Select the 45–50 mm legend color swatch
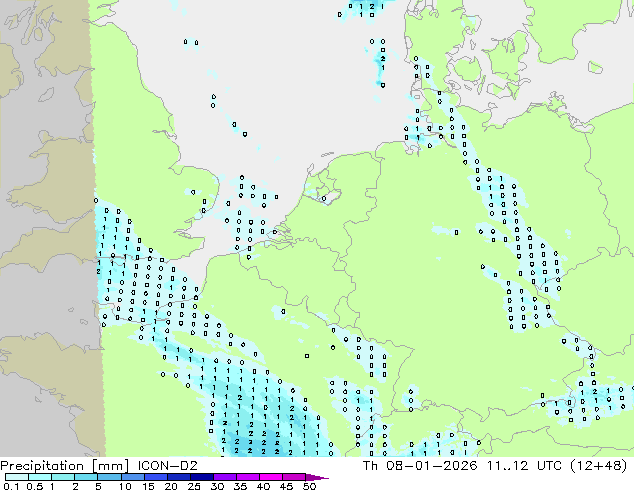Image resolution: width=634 pixels, height=490 pixels. (294, 477)
